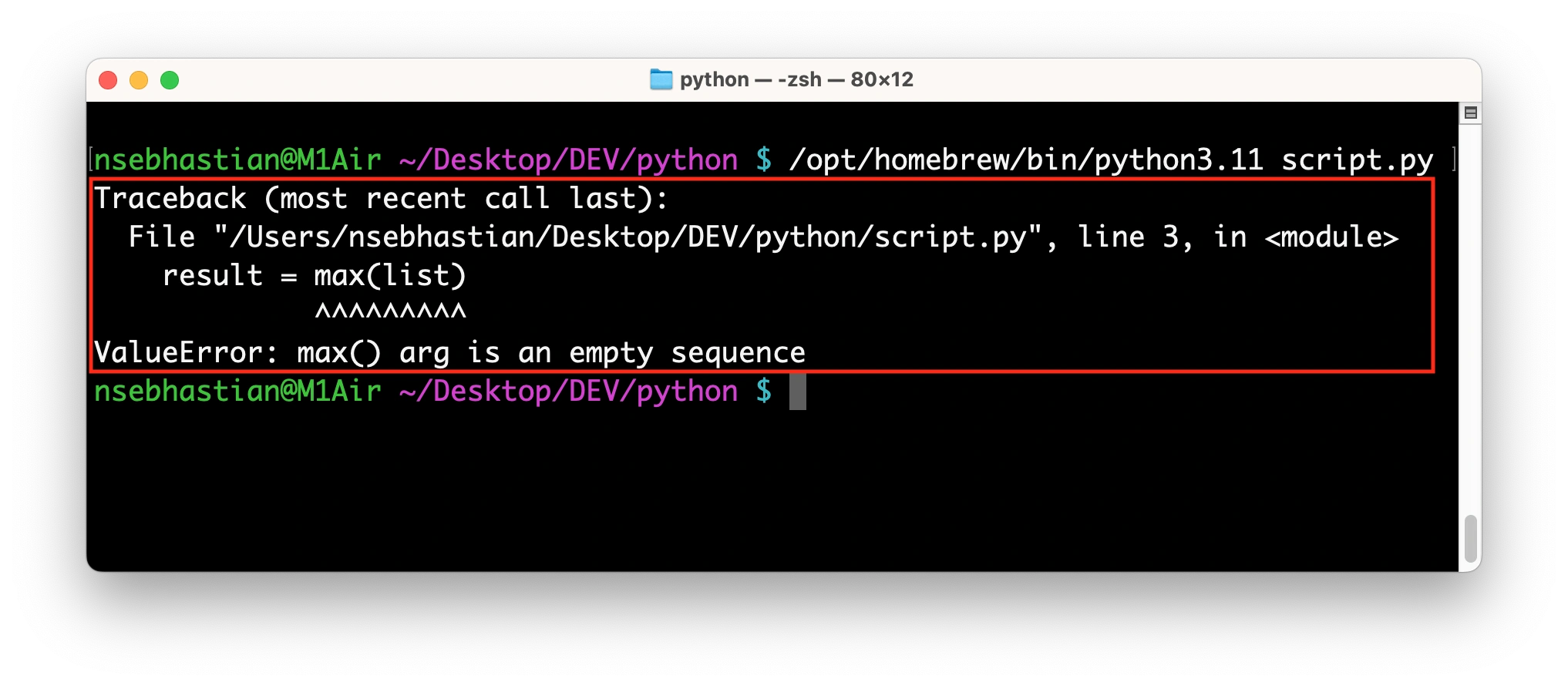Click the "ValueError: max() arg is an empty sequence" line
Screen dimensions: 1568x686
tap(449, 353)
